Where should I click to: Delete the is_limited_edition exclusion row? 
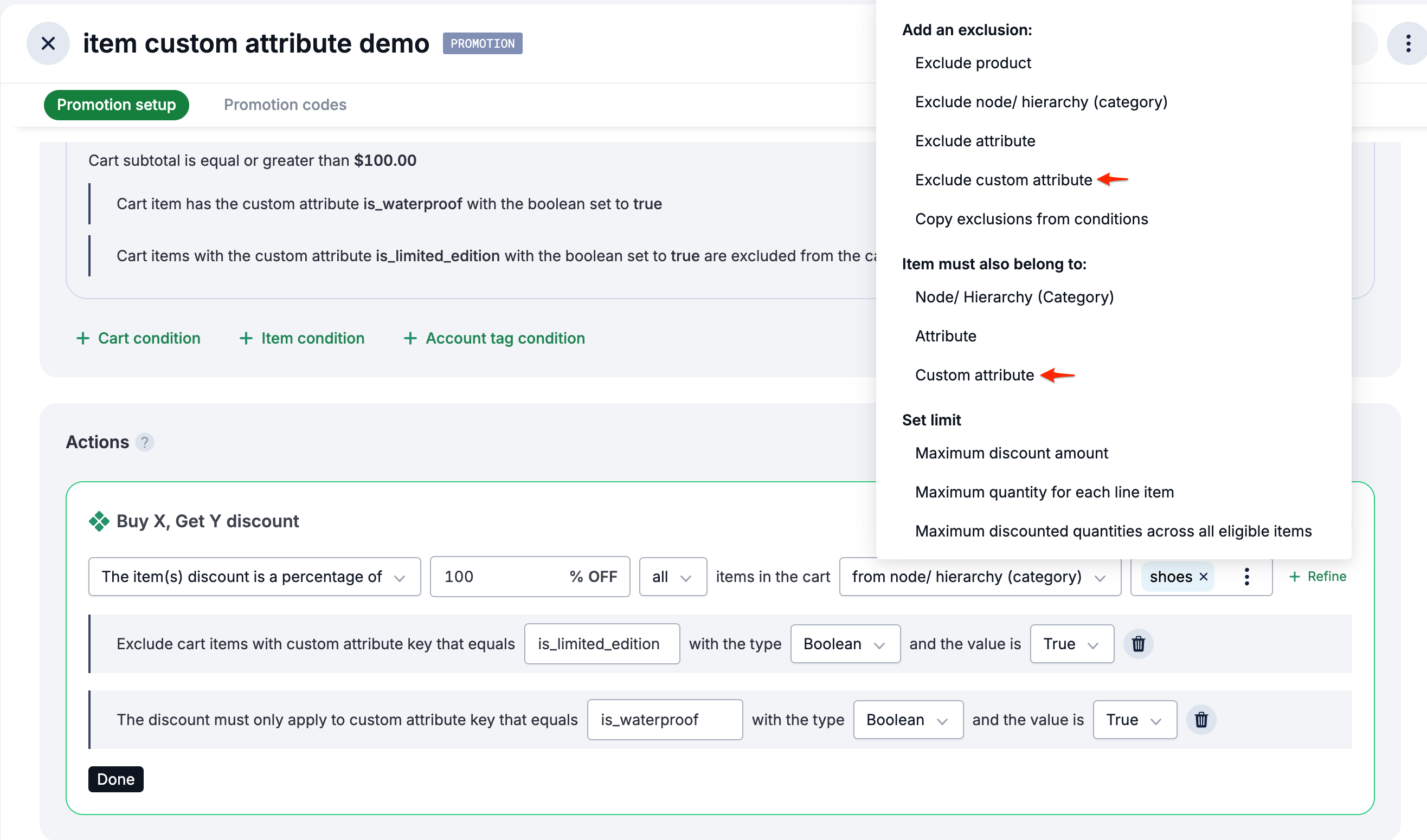[x=1138, y=644]
